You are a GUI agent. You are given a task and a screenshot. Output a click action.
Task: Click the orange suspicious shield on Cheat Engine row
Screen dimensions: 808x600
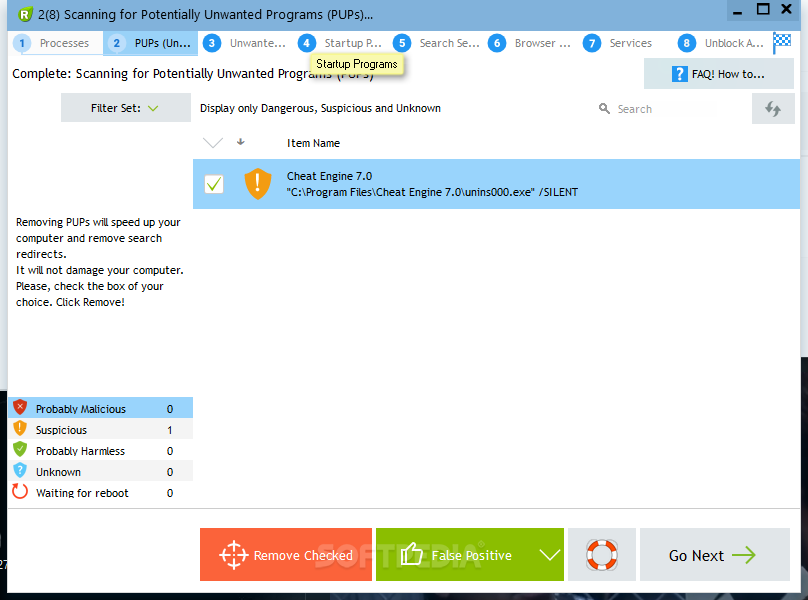tap(258, 184)
